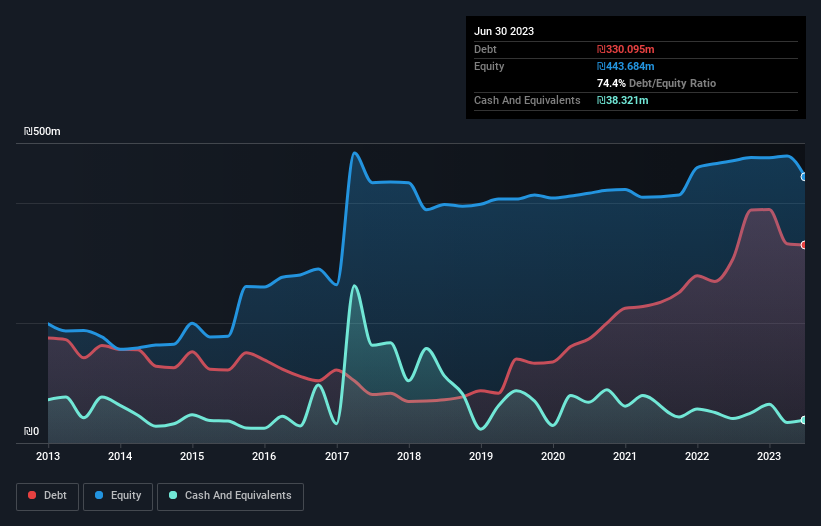
Task: Click the ₪443.684m equity value
Action: [626, 66]
